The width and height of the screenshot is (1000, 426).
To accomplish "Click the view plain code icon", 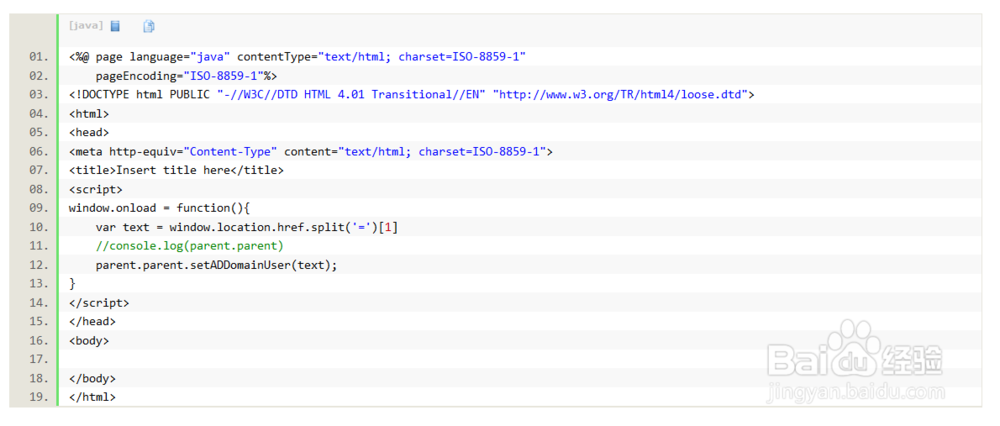I will 115,26.
